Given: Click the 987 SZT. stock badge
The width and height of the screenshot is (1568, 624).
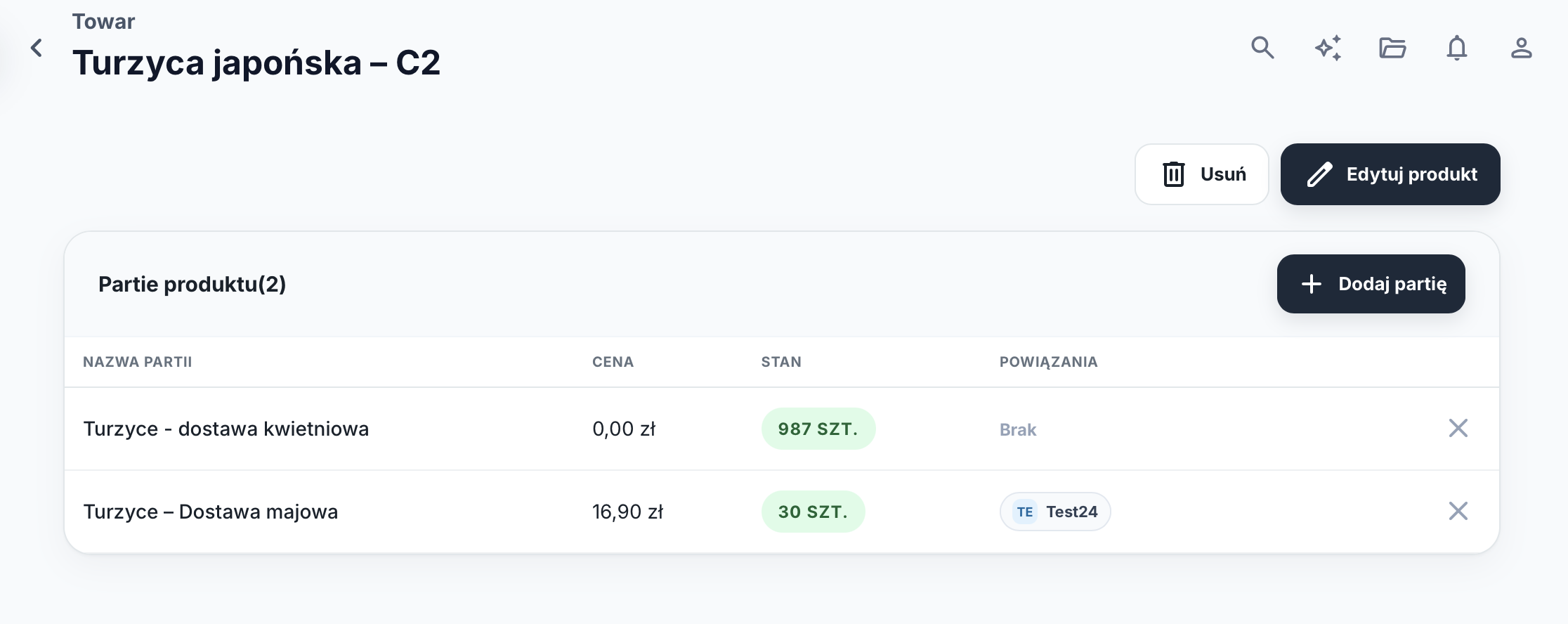Looking at the screenshot, I should [818, 429].
